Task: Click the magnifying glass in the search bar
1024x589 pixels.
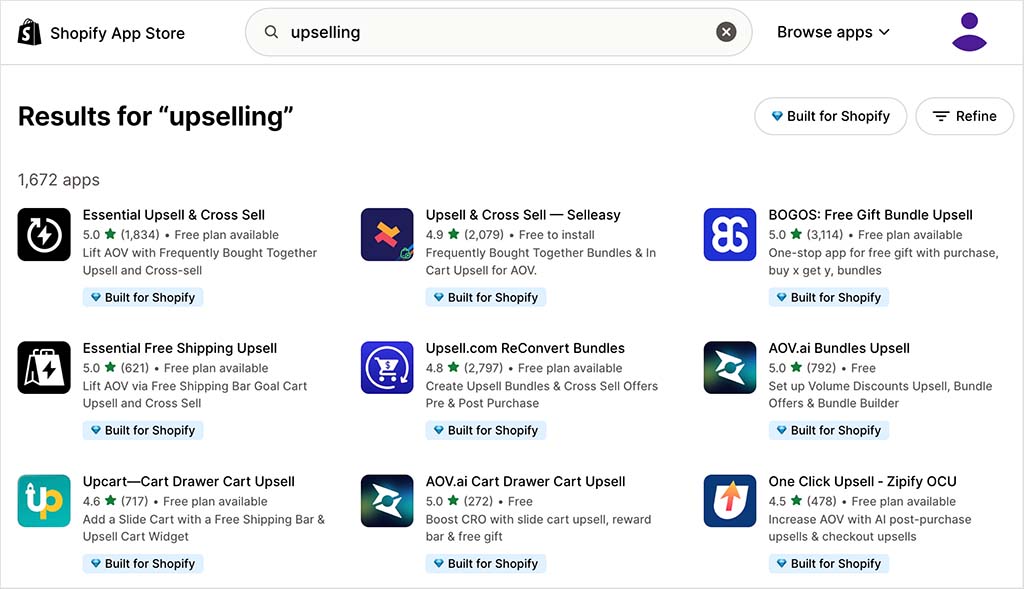Action: pyautogui.click(x=271, y=32)
